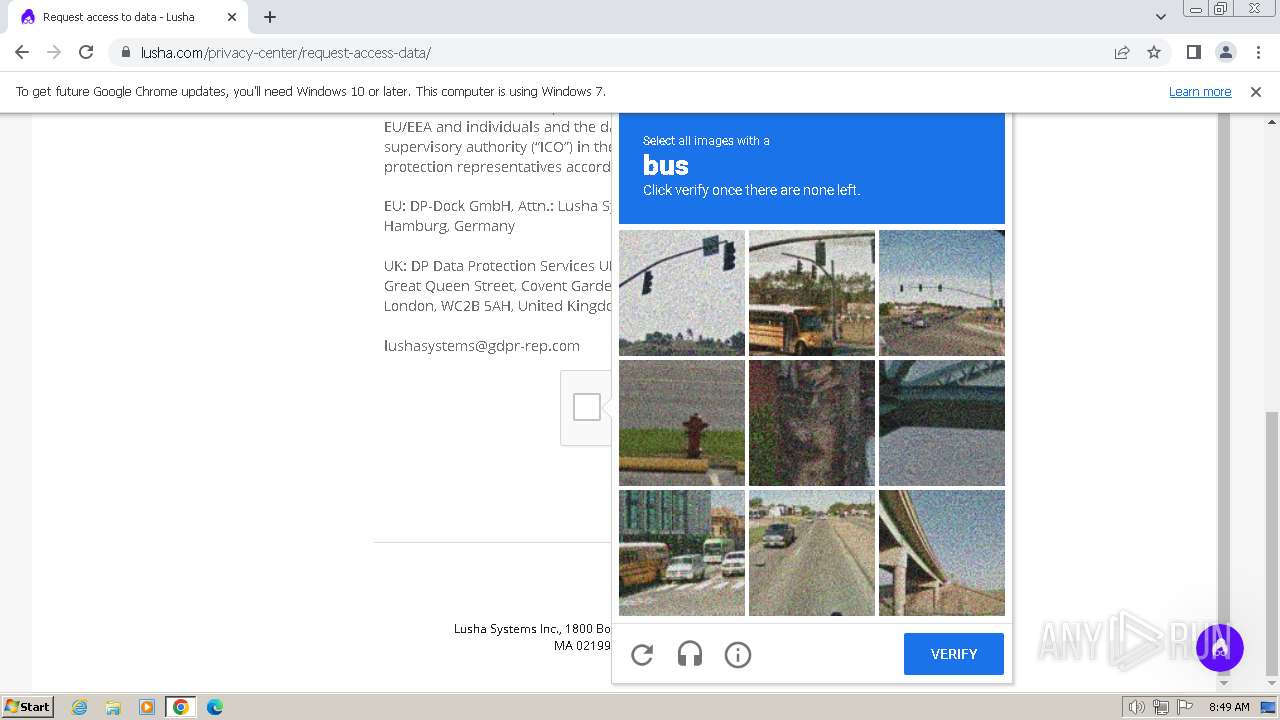Open Windows Media Player from taskbar

click(147, 707)
